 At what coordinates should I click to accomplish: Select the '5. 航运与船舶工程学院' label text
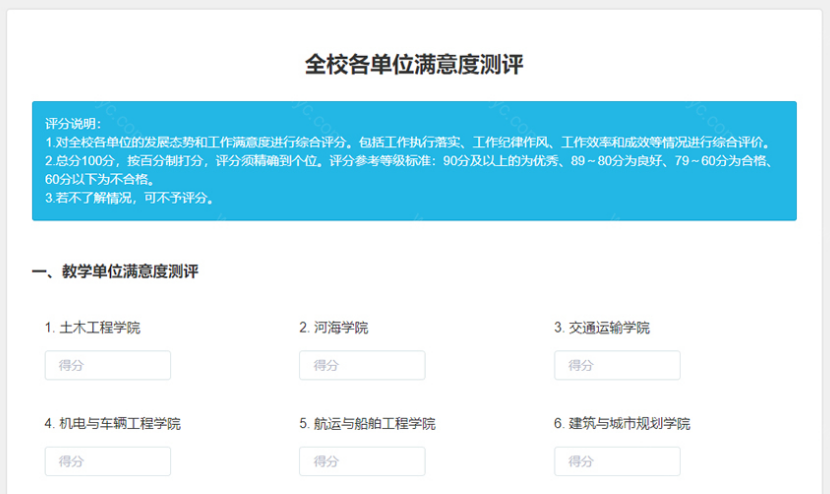point(367,423)
